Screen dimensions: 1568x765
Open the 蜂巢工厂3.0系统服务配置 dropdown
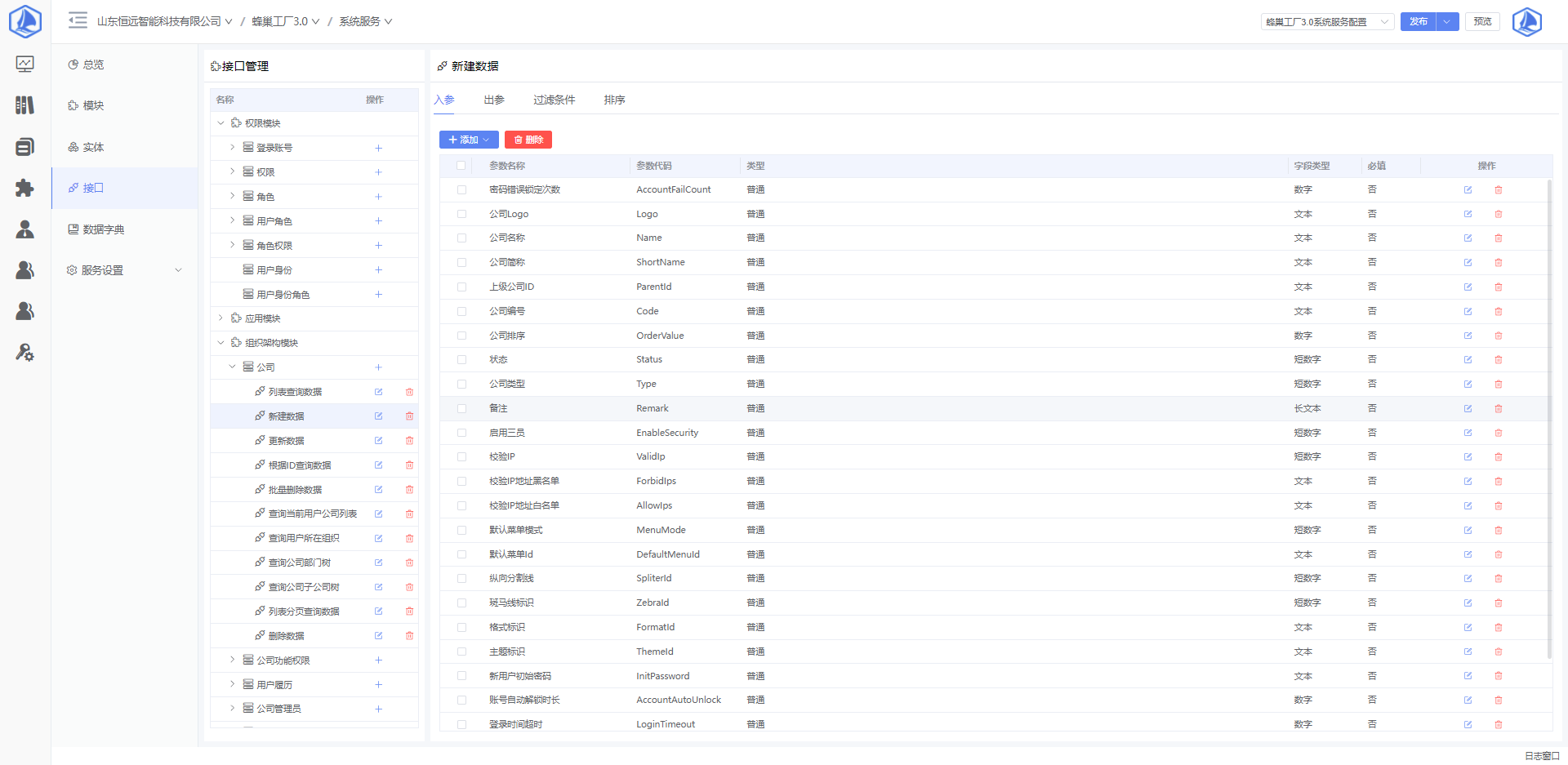[1326, 22]
